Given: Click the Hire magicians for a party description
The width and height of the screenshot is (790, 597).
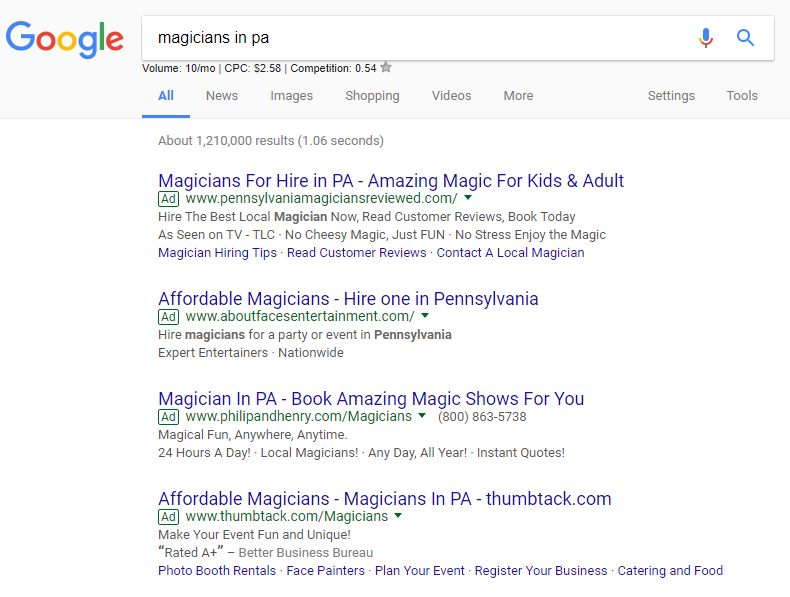Looking at the screenshot, I should click(305, 335).
